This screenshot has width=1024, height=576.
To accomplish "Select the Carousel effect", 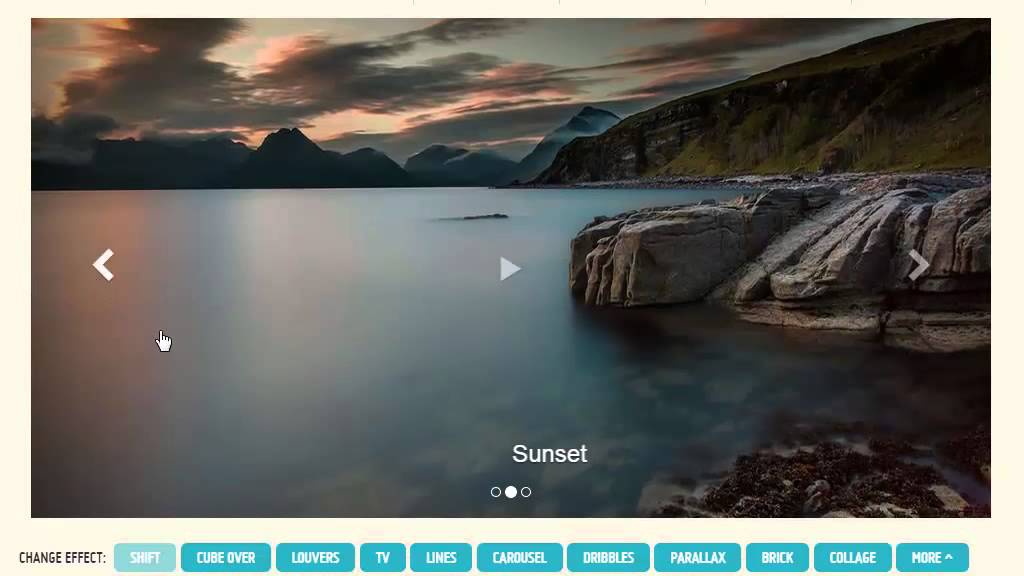I will (x=519, y=558).
